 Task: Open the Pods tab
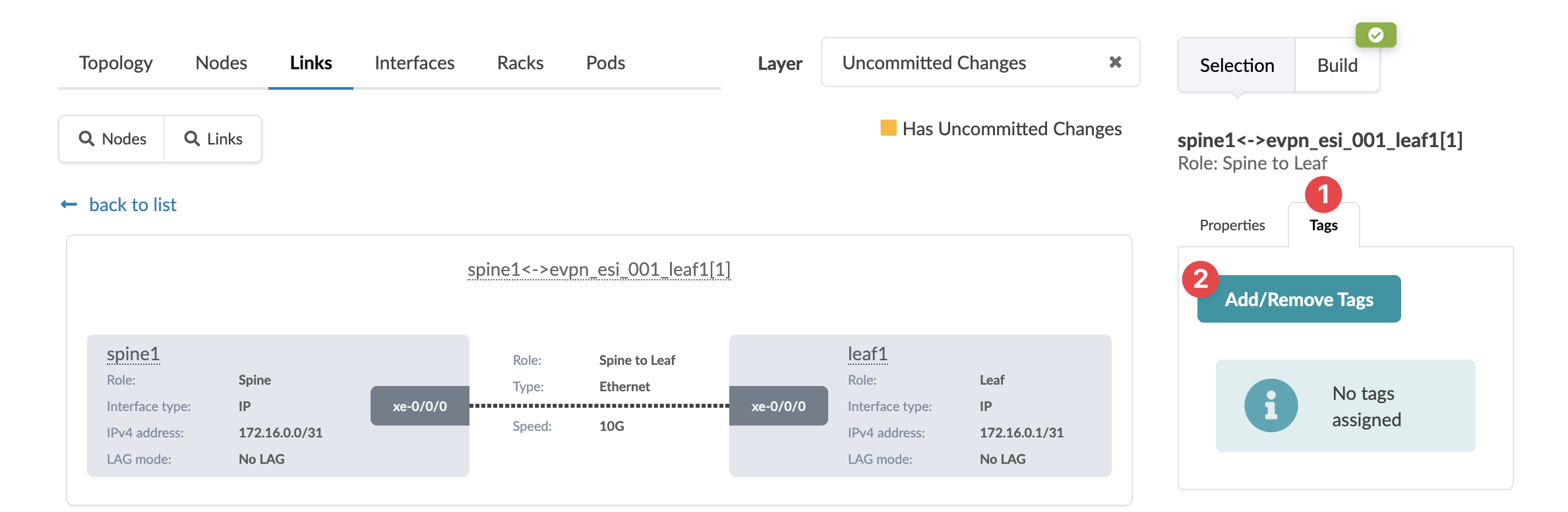tap(605, 63)
